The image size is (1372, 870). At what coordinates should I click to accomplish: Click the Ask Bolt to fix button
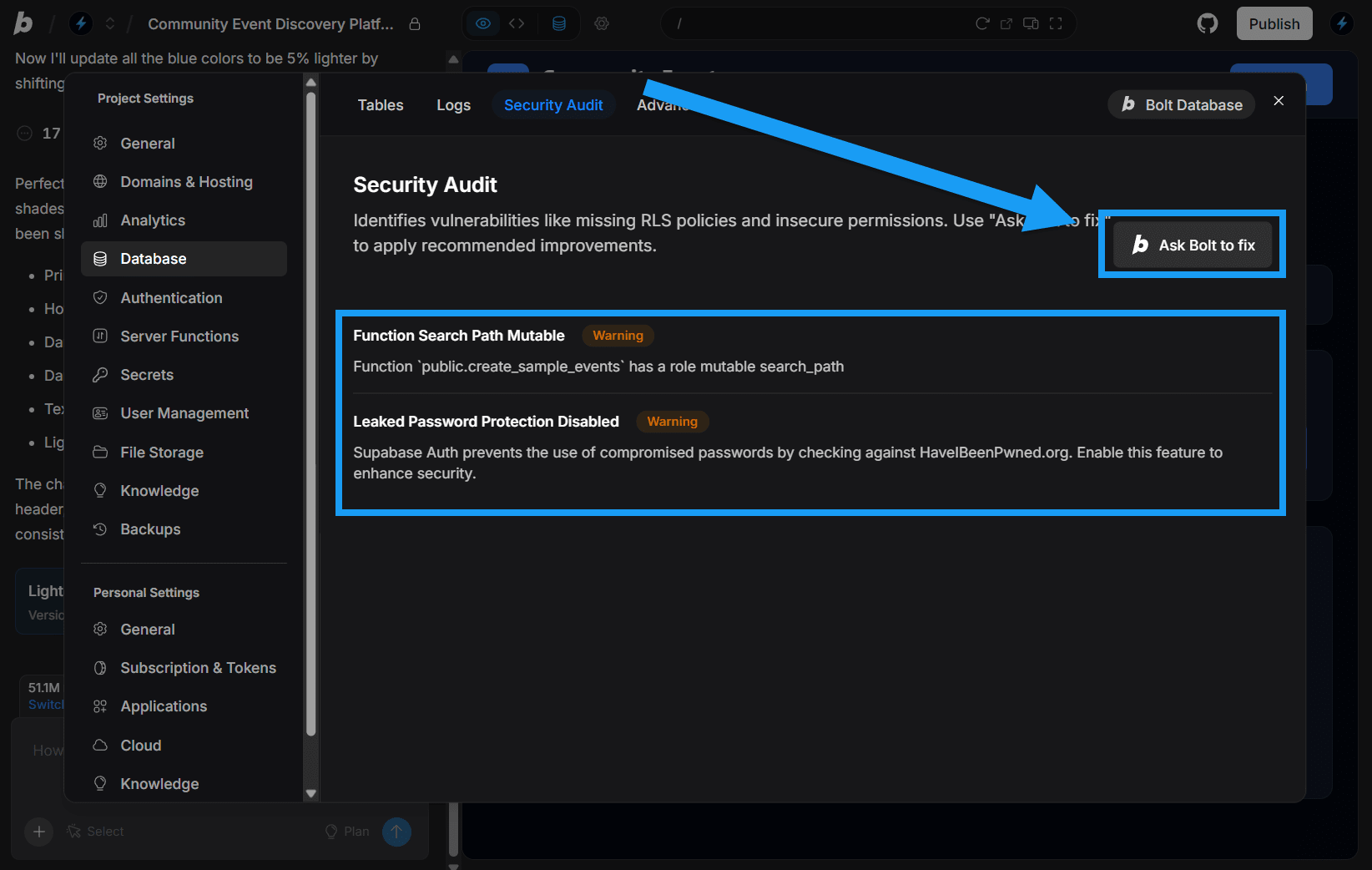click(x=1192, y=245)
